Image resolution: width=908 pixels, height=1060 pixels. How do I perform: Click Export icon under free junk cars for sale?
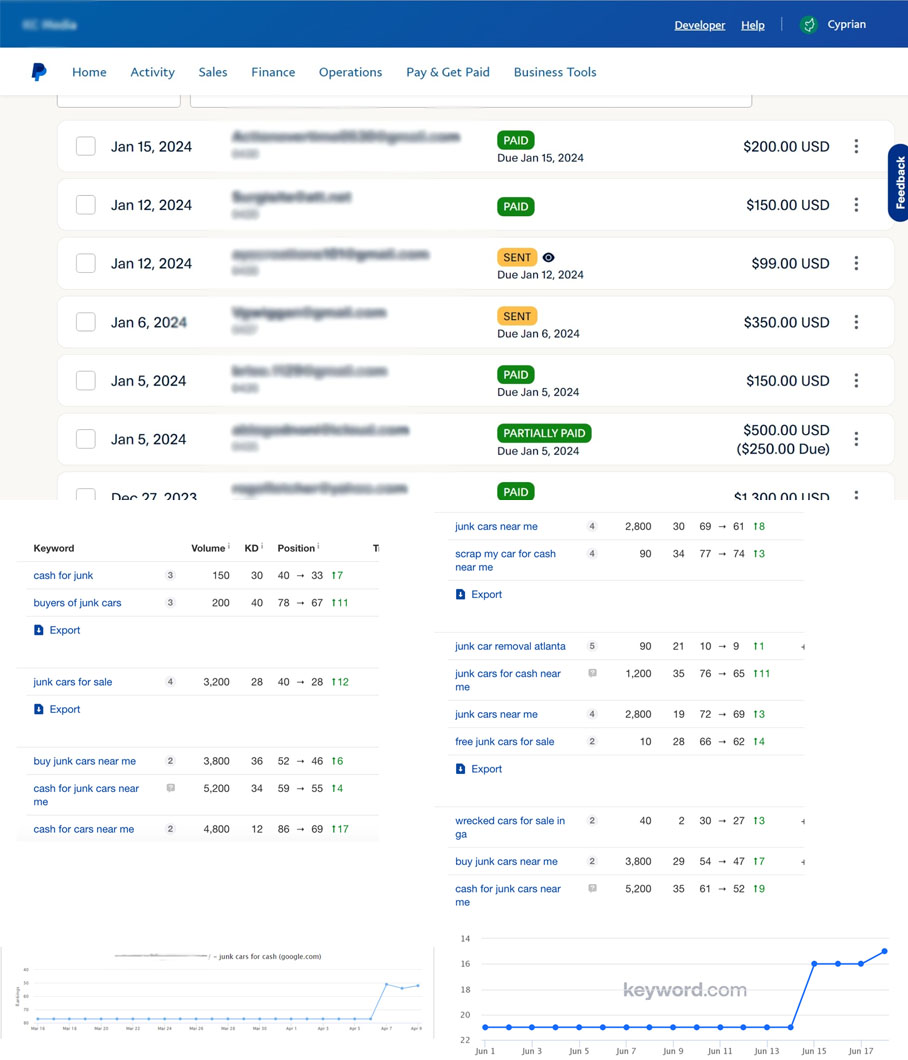pyautogui.click(x=461, y=769)
